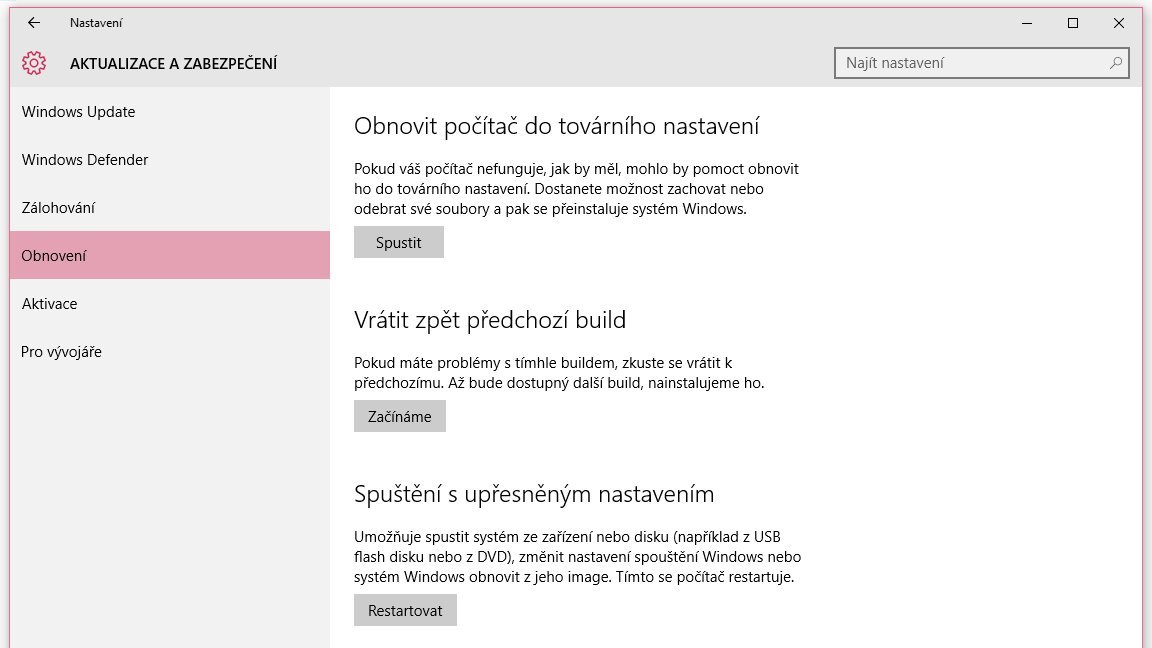Select the highlighted Obnovení item
1152x648 pixels.
pyautogui.click(x=170, y=255)
